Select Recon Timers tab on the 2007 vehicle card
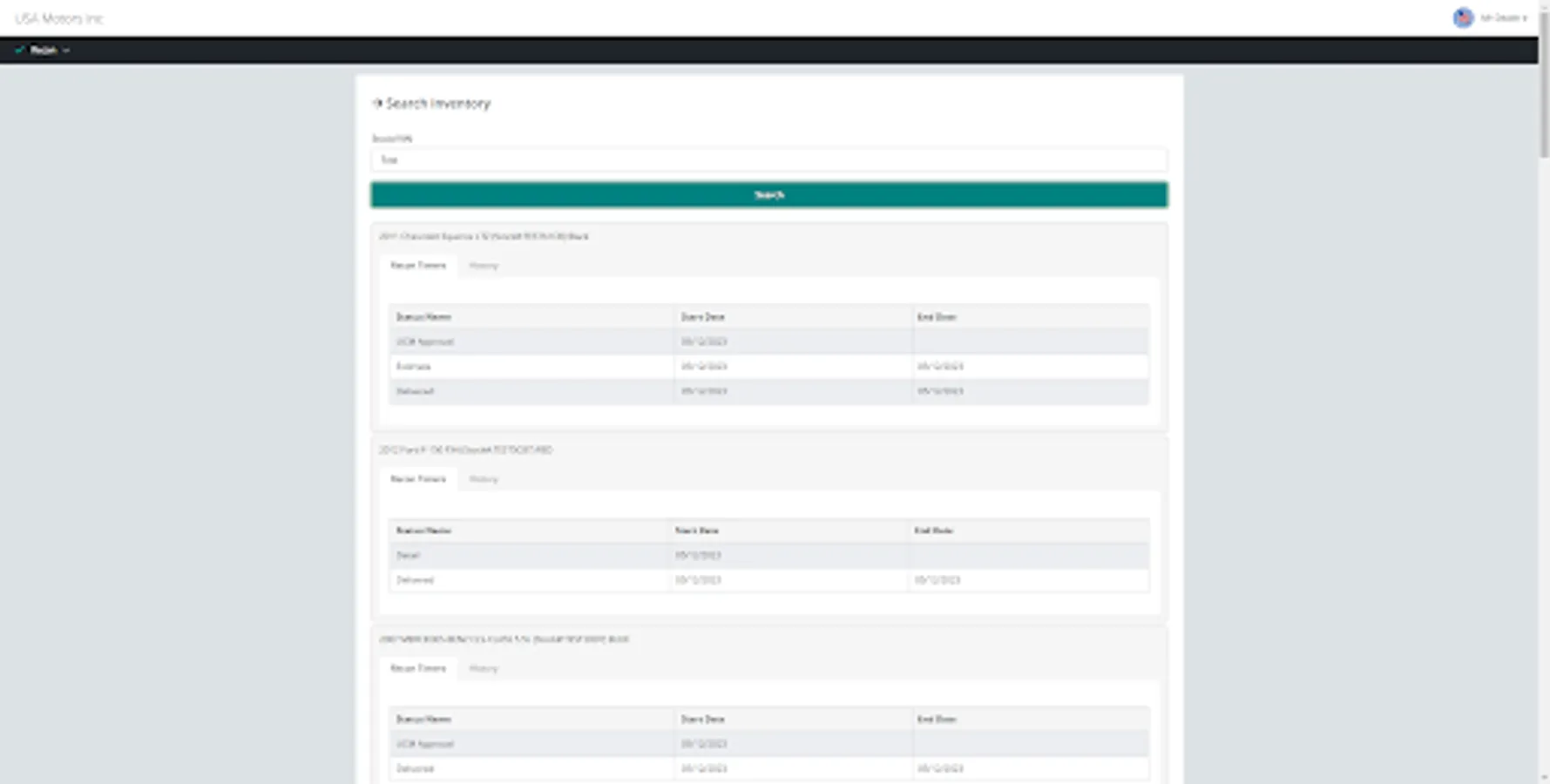The image size is (1550, 784). click(418, 668)
